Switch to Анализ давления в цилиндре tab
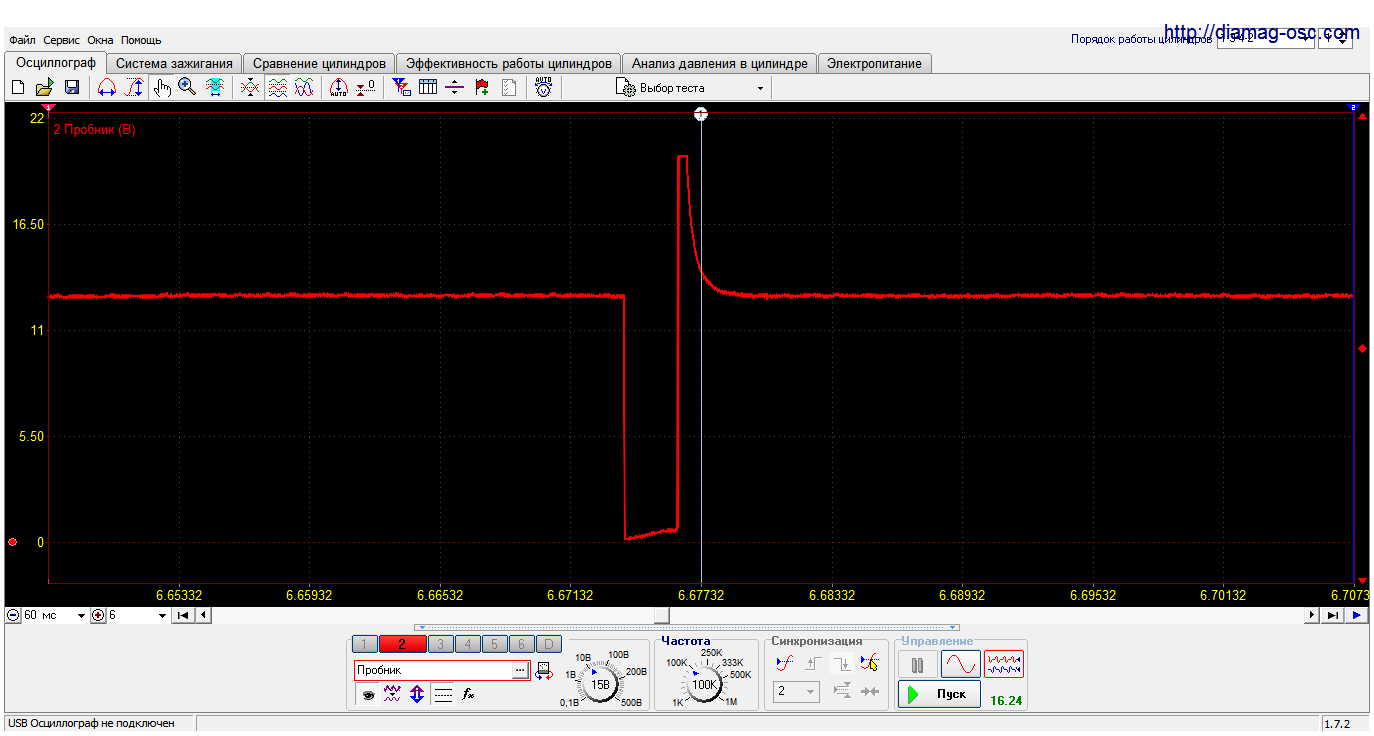 720,63
